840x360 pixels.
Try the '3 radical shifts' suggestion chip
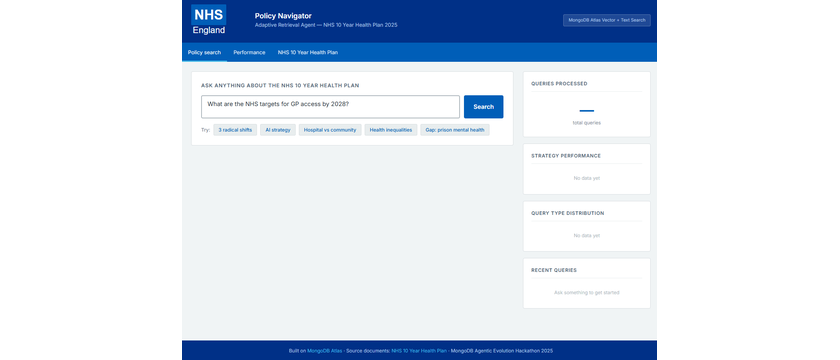pyautogui.click(x=235, y=130)
